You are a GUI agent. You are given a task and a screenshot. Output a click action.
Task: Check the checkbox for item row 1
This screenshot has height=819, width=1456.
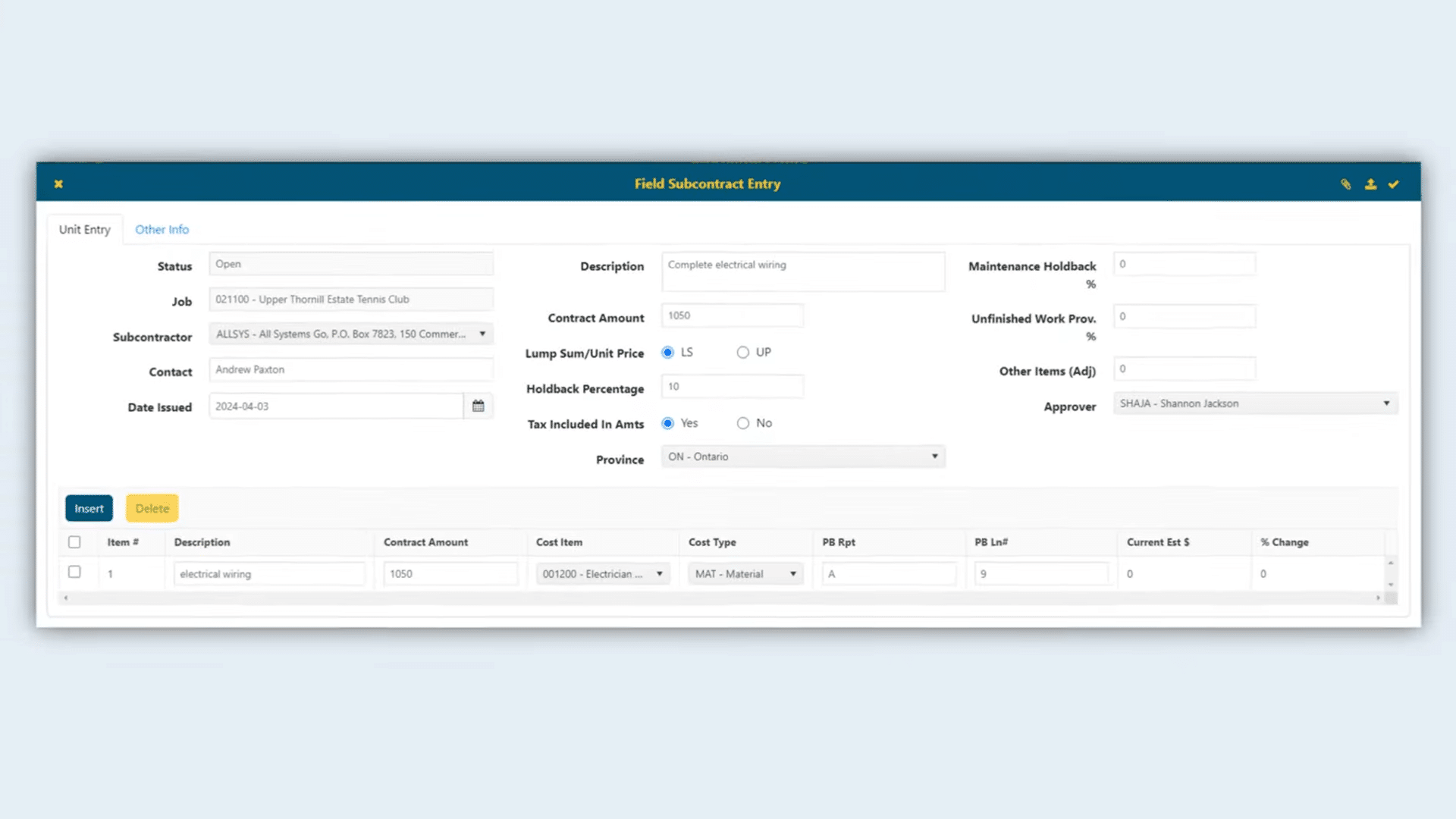pyautogui.click(x=74, y=573)
